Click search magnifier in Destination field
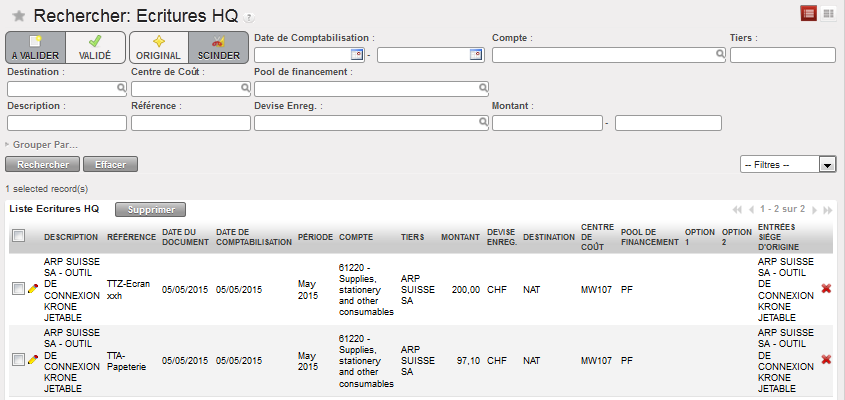Viewport: 845px width, 400px height. [121, 87]
